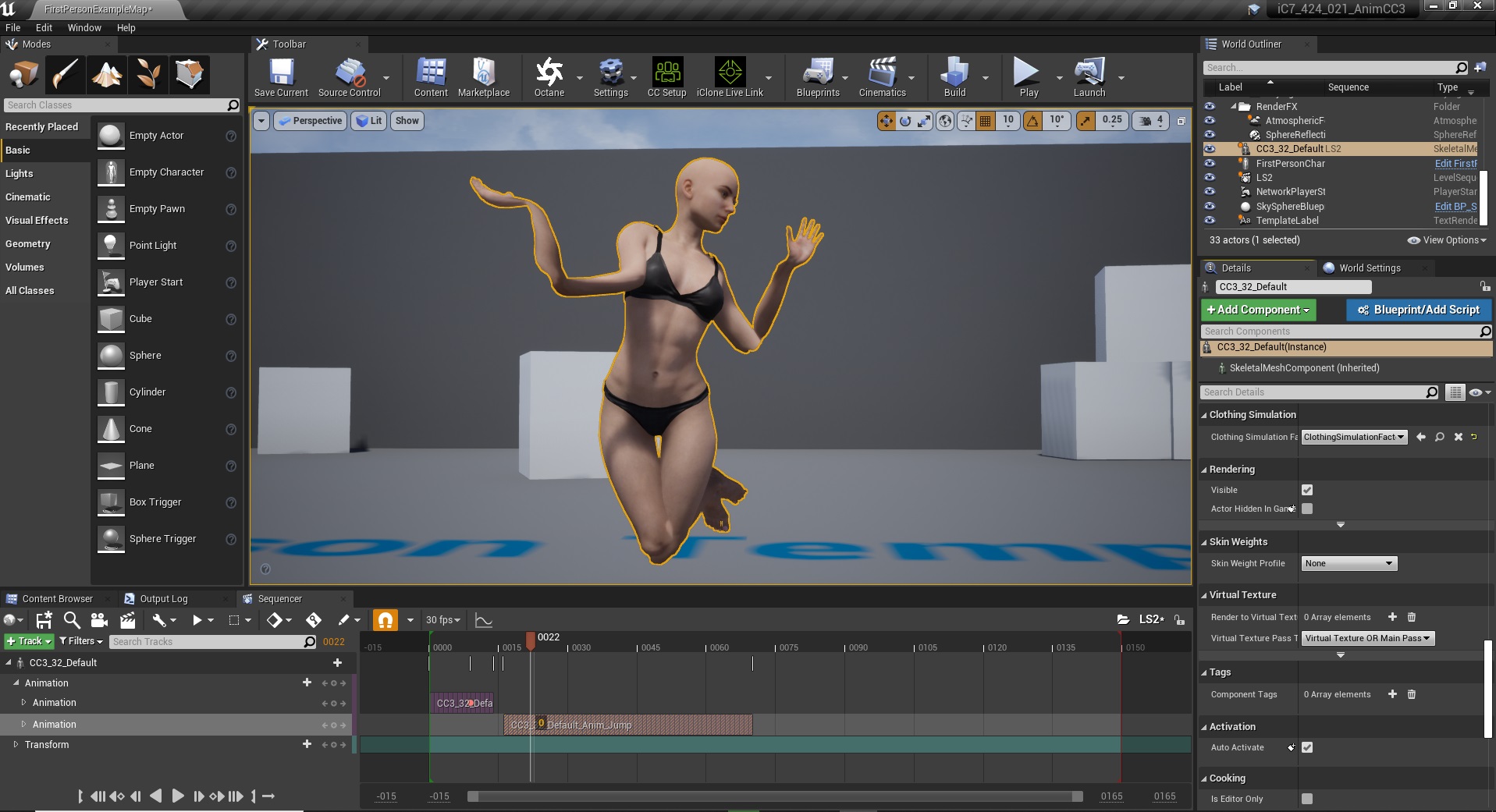Switch to the Output Log tab

[163, 599]
